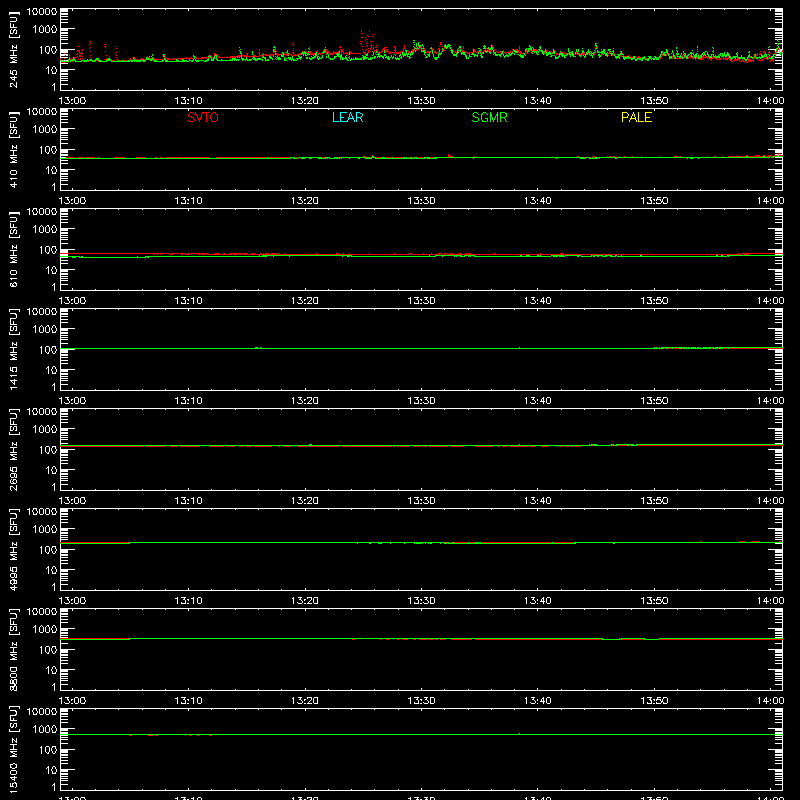800x800 pixels.
Task: Click the 10000 y-axis label of 245 MHz plot
Action: tap(42, 12)
